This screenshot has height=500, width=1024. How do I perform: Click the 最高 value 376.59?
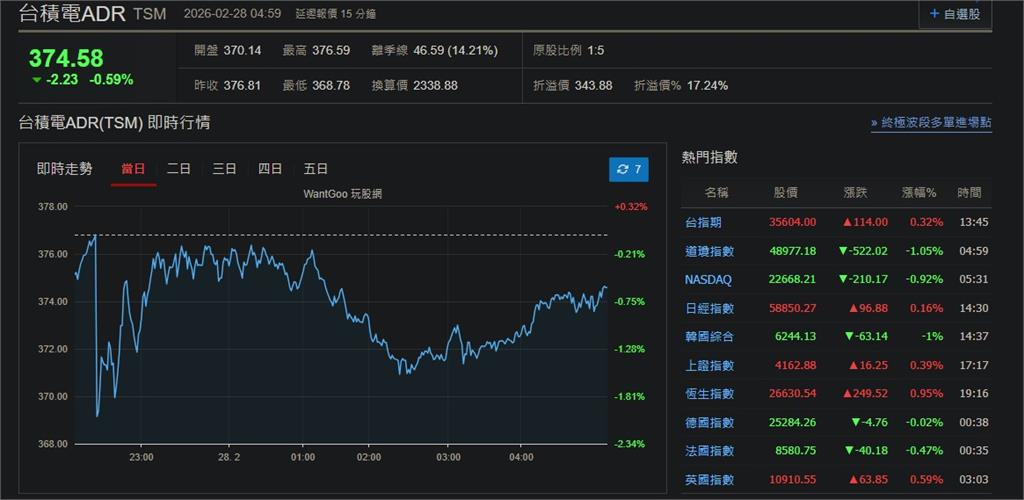331,50
